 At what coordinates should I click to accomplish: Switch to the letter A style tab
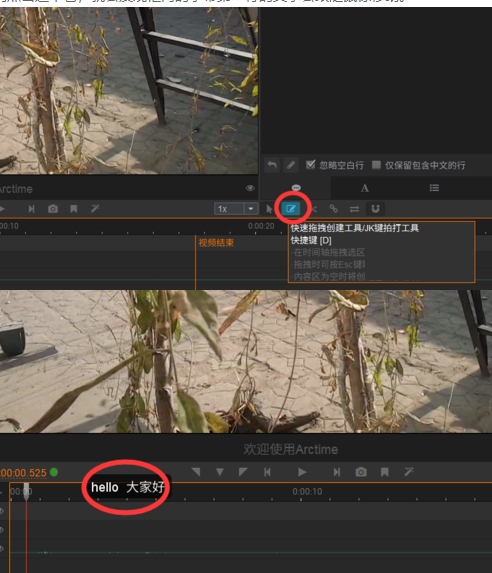click(x=364, y=188)
